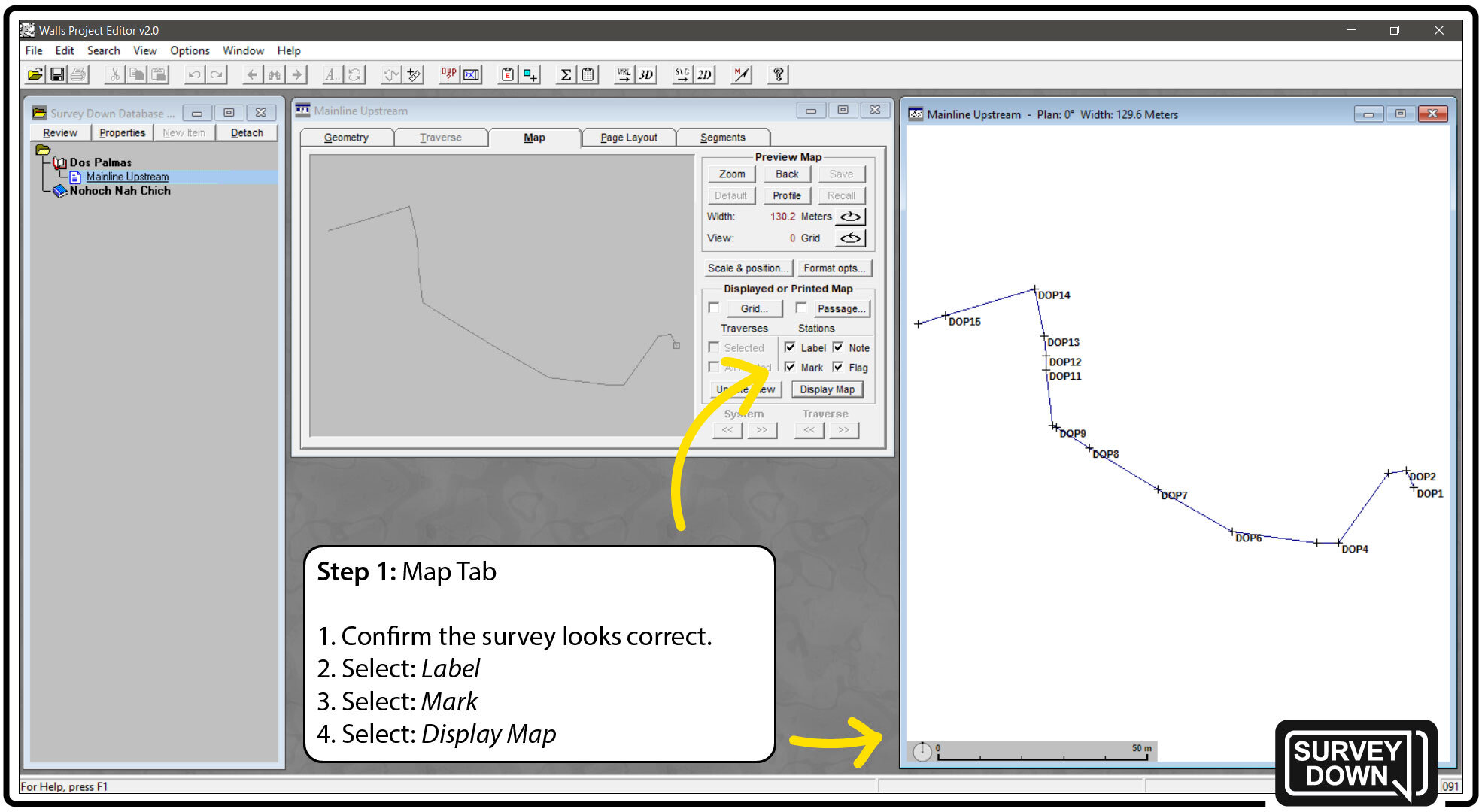Click the Zoom button in Preview Map
Image resolution: width=1482 pixels, height=812 pixels.
(732, 174)
